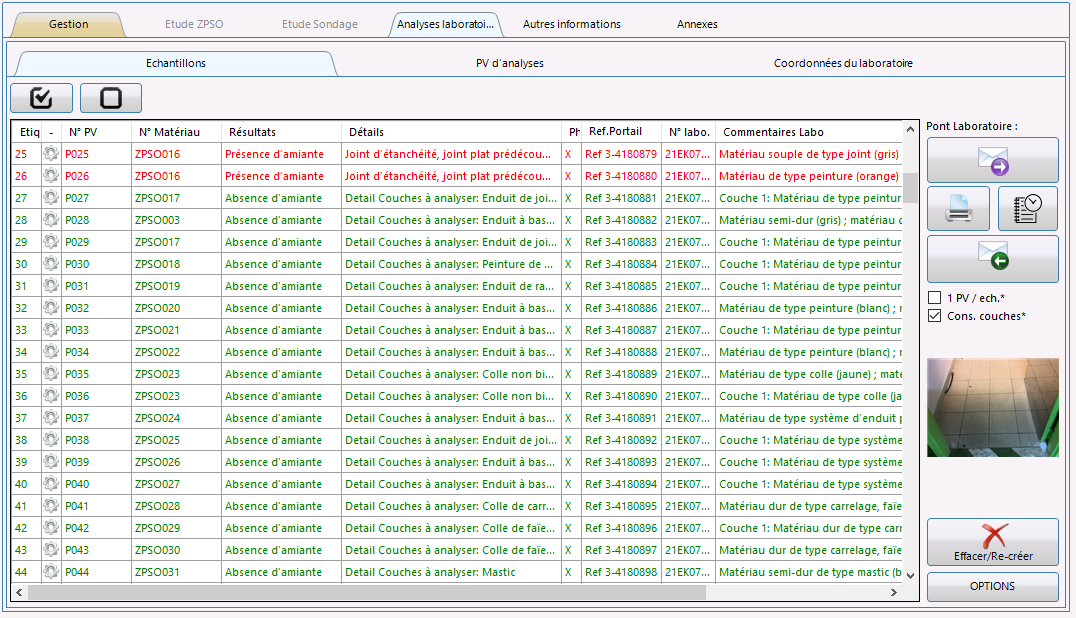This screenshot has height=618, width=1076.
Task: Open the Autres informations tab
Action: point(572,24)
